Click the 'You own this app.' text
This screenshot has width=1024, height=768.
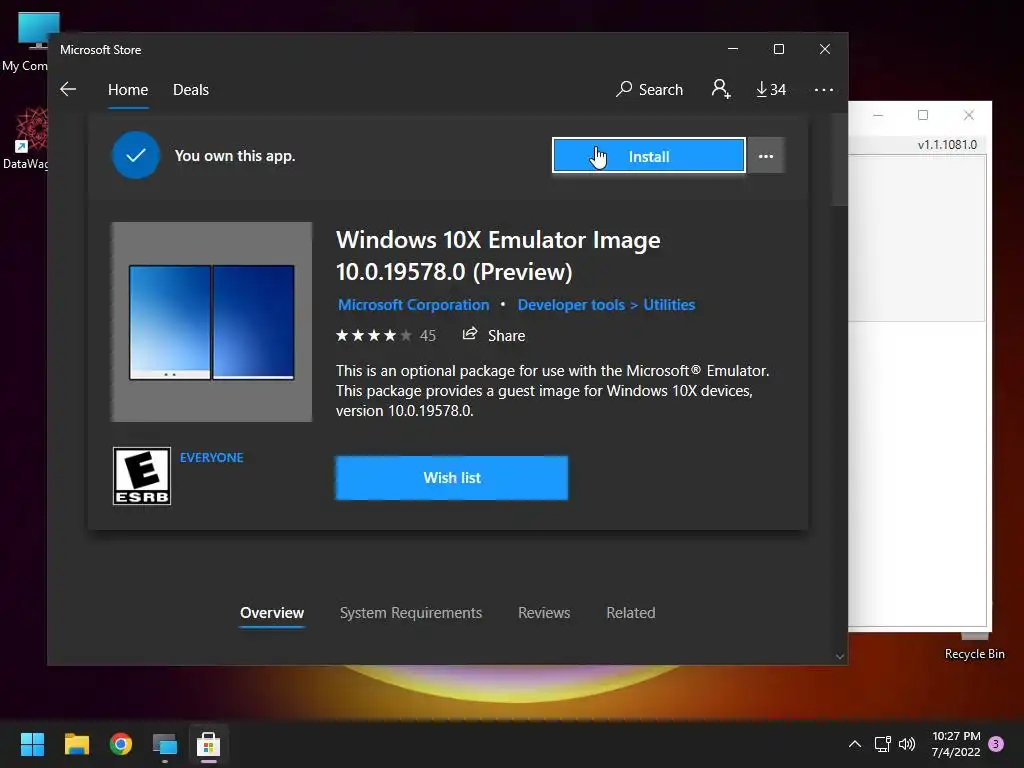(x=235, y=156)
